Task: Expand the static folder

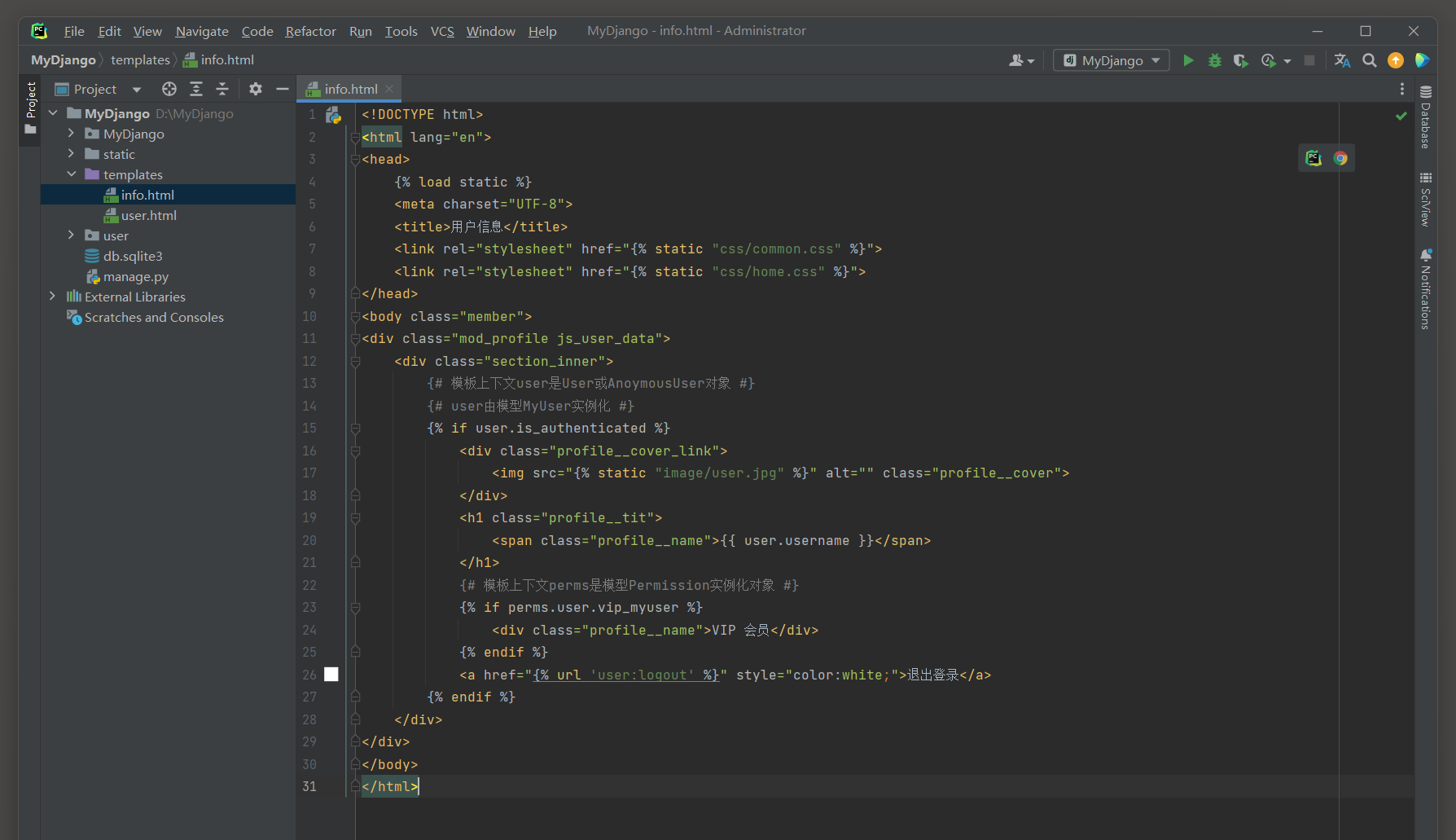Action: 71,154
